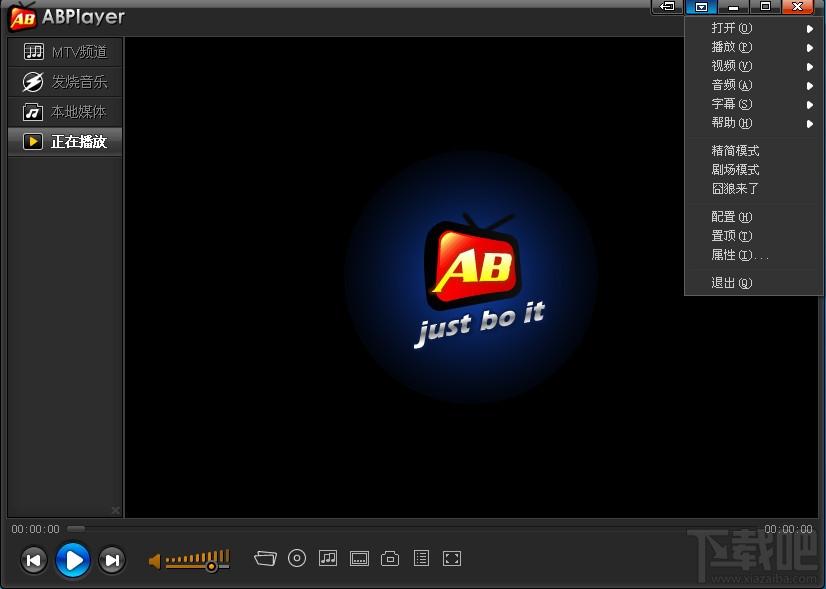
Task: Click the MTV频道 music note icon
Action: pyautogui.click(x=33, y=52)
